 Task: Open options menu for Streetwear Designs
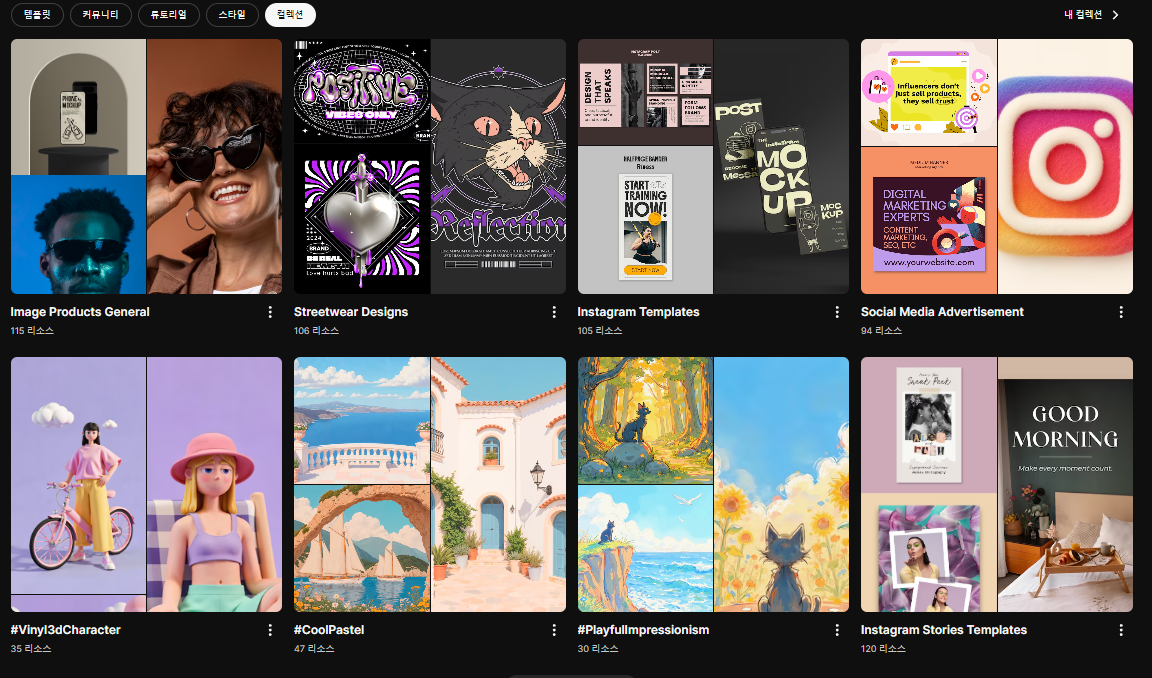pyautogui.click(x=554, y=312)
